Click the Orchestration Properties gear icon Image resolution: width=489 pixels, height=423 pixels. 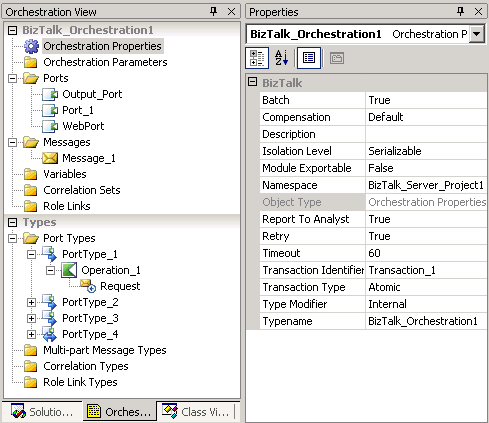[x=31, y=46]
